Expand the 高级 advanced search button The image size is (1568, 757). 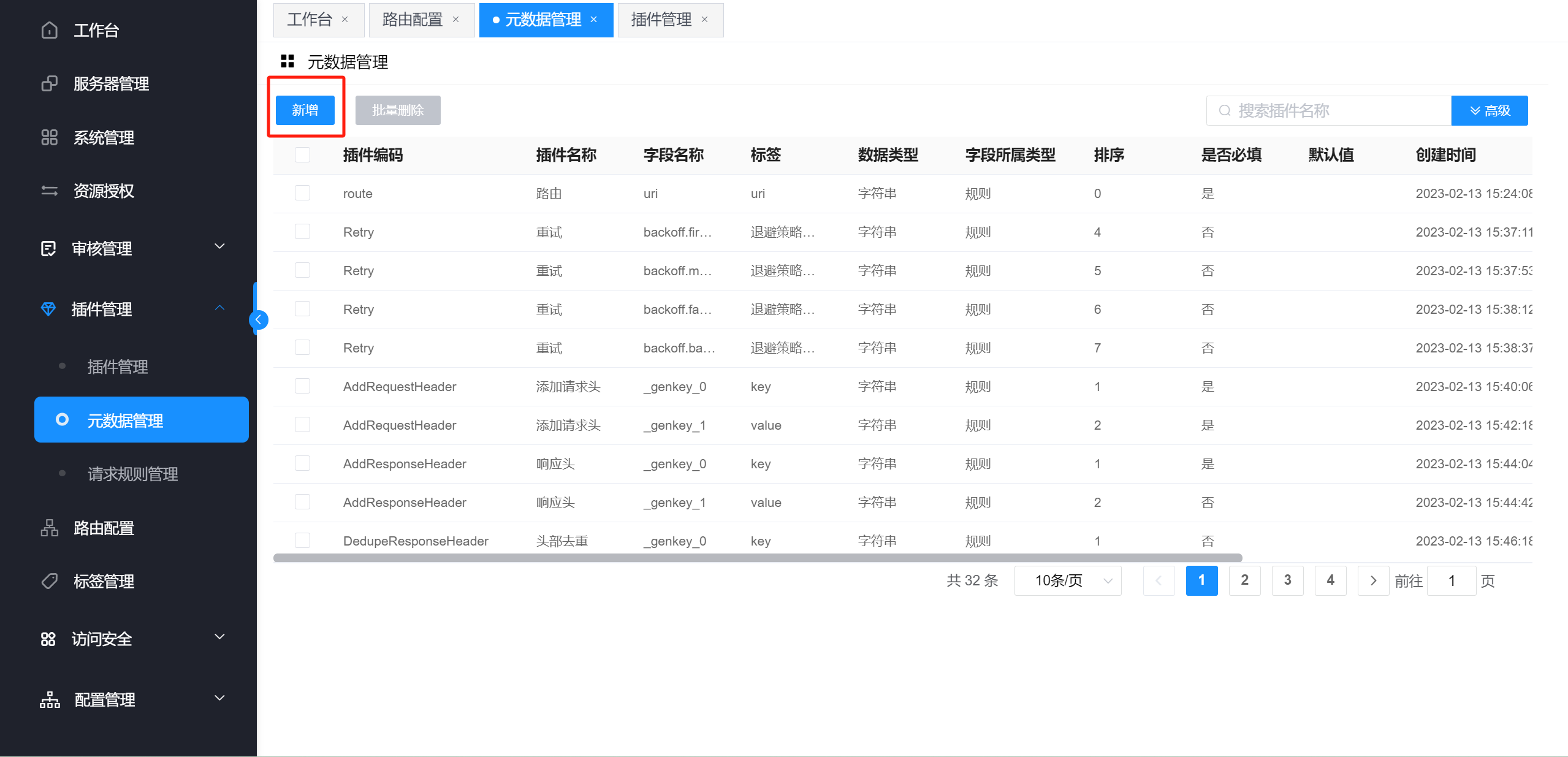(x=1490, y=110)
